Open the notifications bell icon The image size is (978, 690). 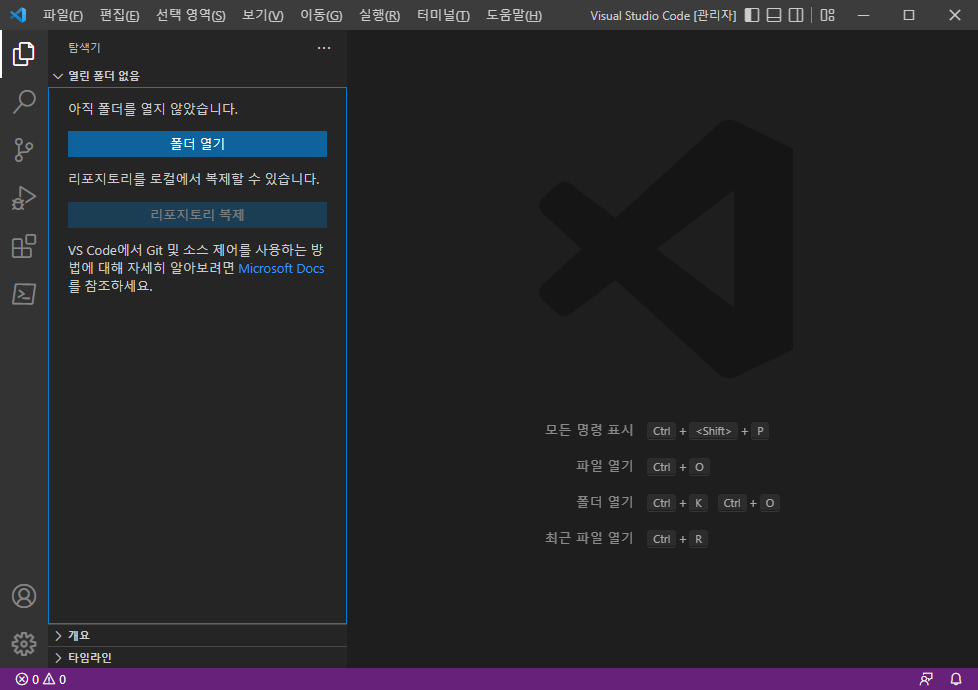(x=956, y=679)
